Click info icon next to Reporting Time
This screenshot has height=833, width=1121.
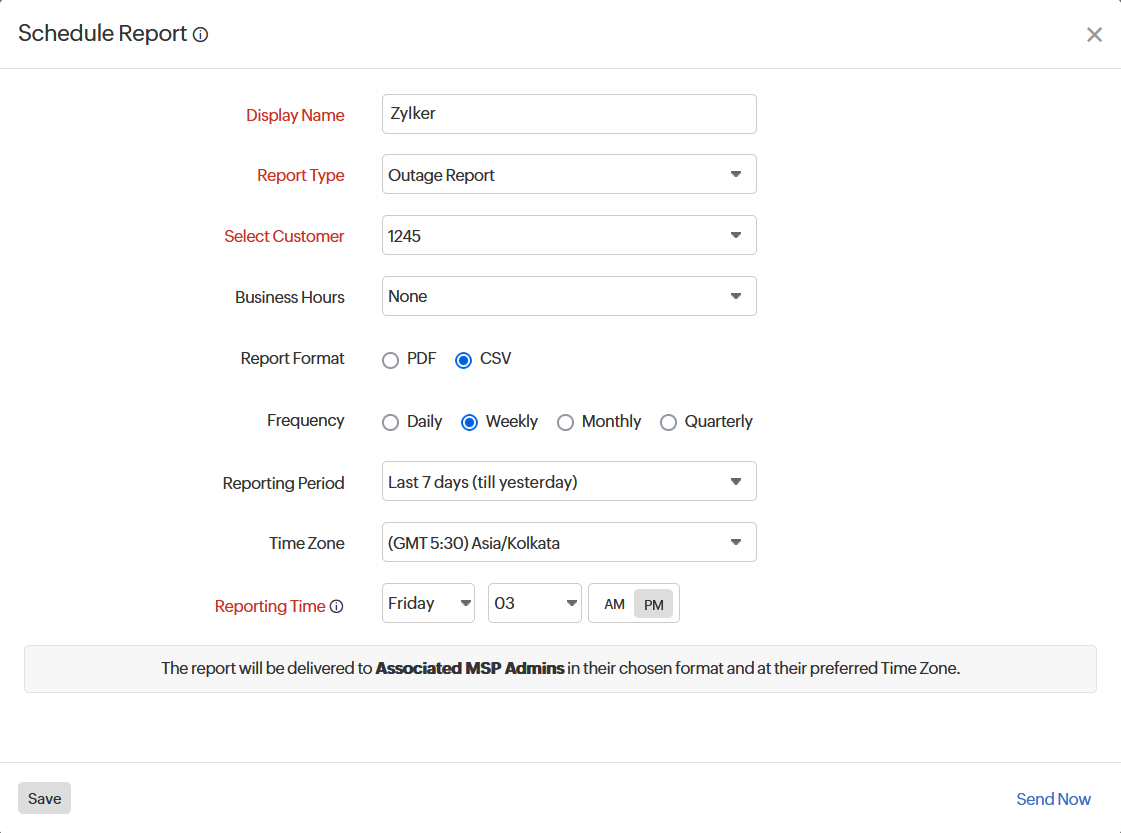coord(337,606)
